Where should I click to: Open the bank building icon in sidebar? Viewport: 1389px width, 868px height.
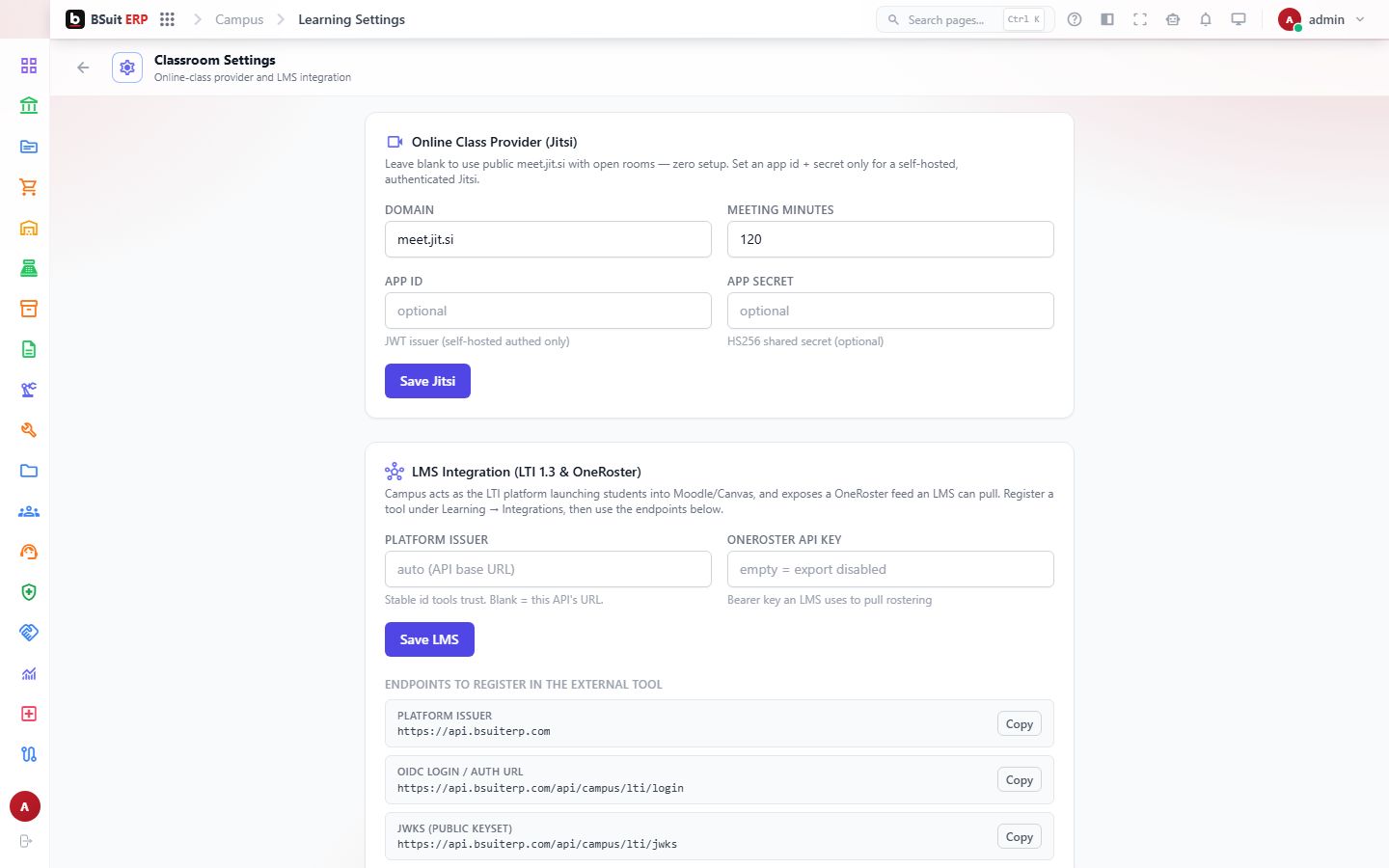tap(29, 106)
